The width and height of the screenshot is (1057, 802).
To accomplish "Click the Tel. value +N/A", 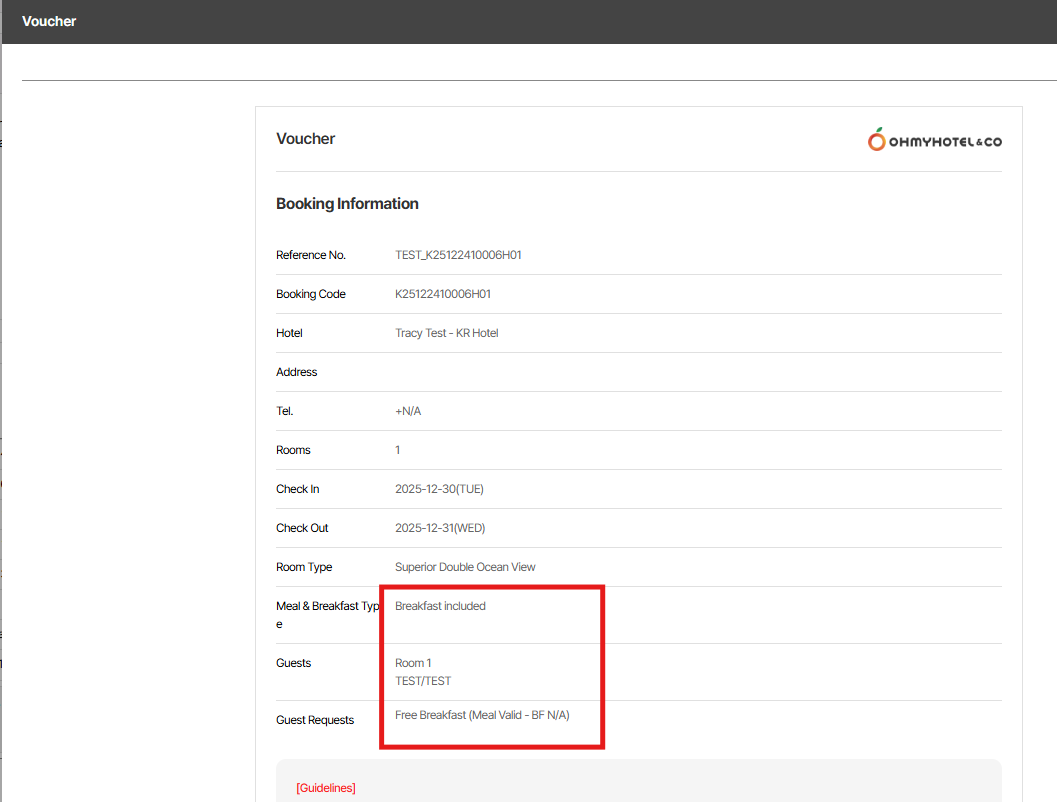I will coord(408,411).
